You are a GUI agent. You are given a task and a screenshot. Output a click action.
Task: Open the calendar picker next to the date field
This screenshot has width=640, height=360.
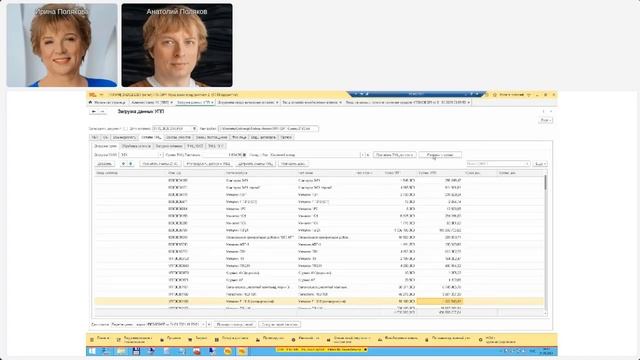click(194, 129)
